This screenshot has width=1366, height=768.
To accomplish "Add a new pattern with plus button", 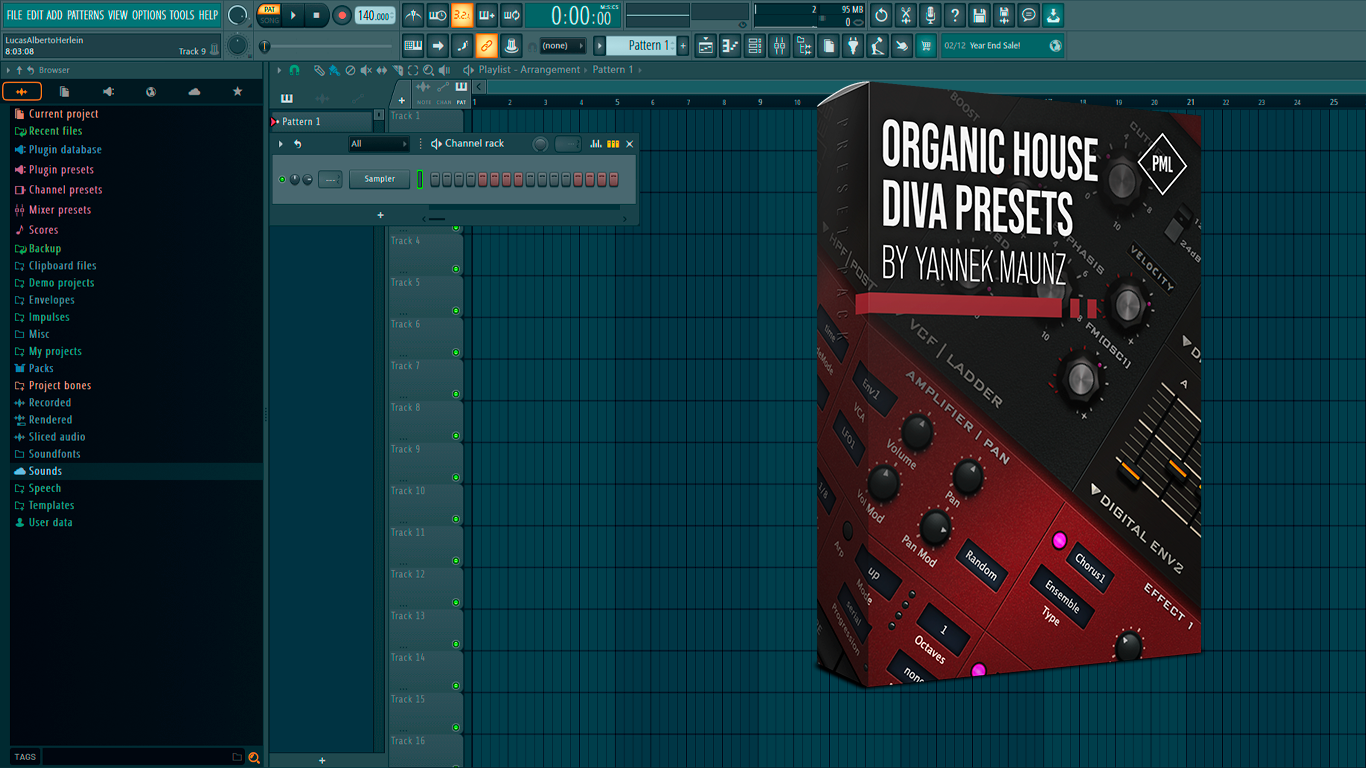I will point(684,45).
